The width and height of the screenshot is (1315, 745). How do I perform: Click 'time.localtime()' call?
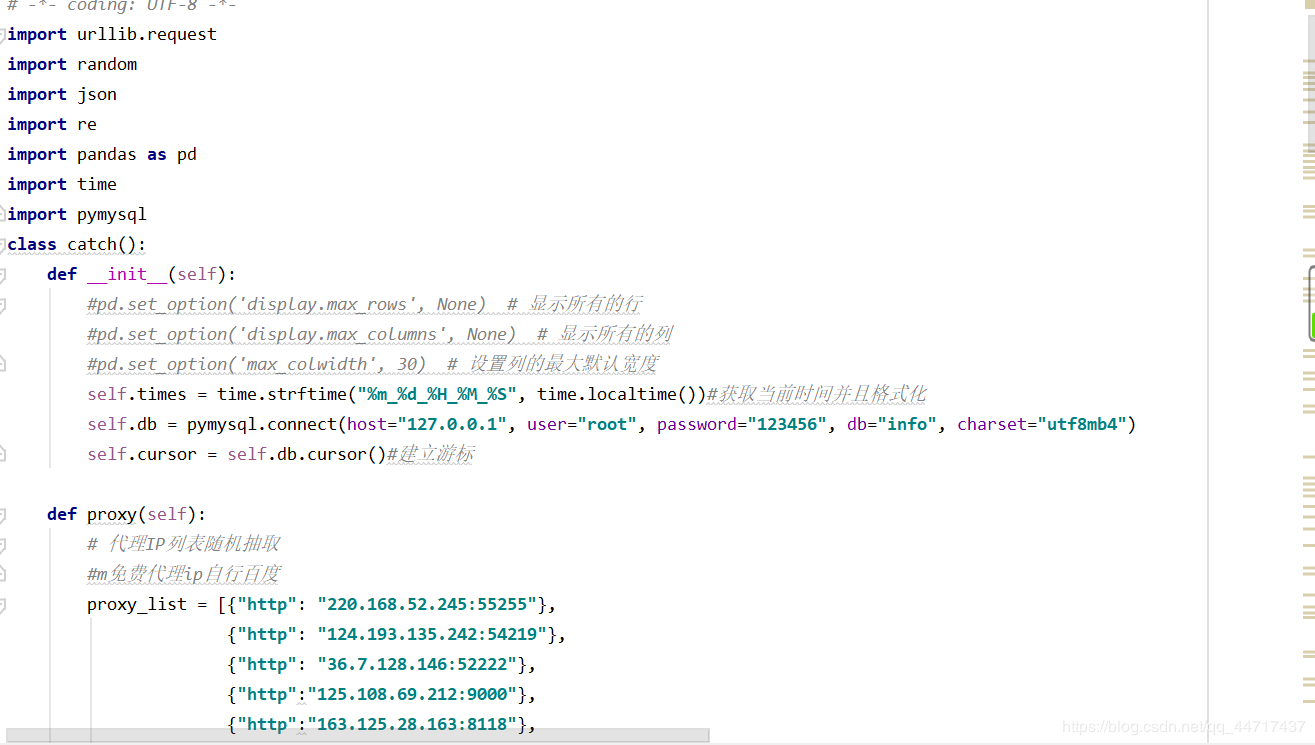pos(622,394)
